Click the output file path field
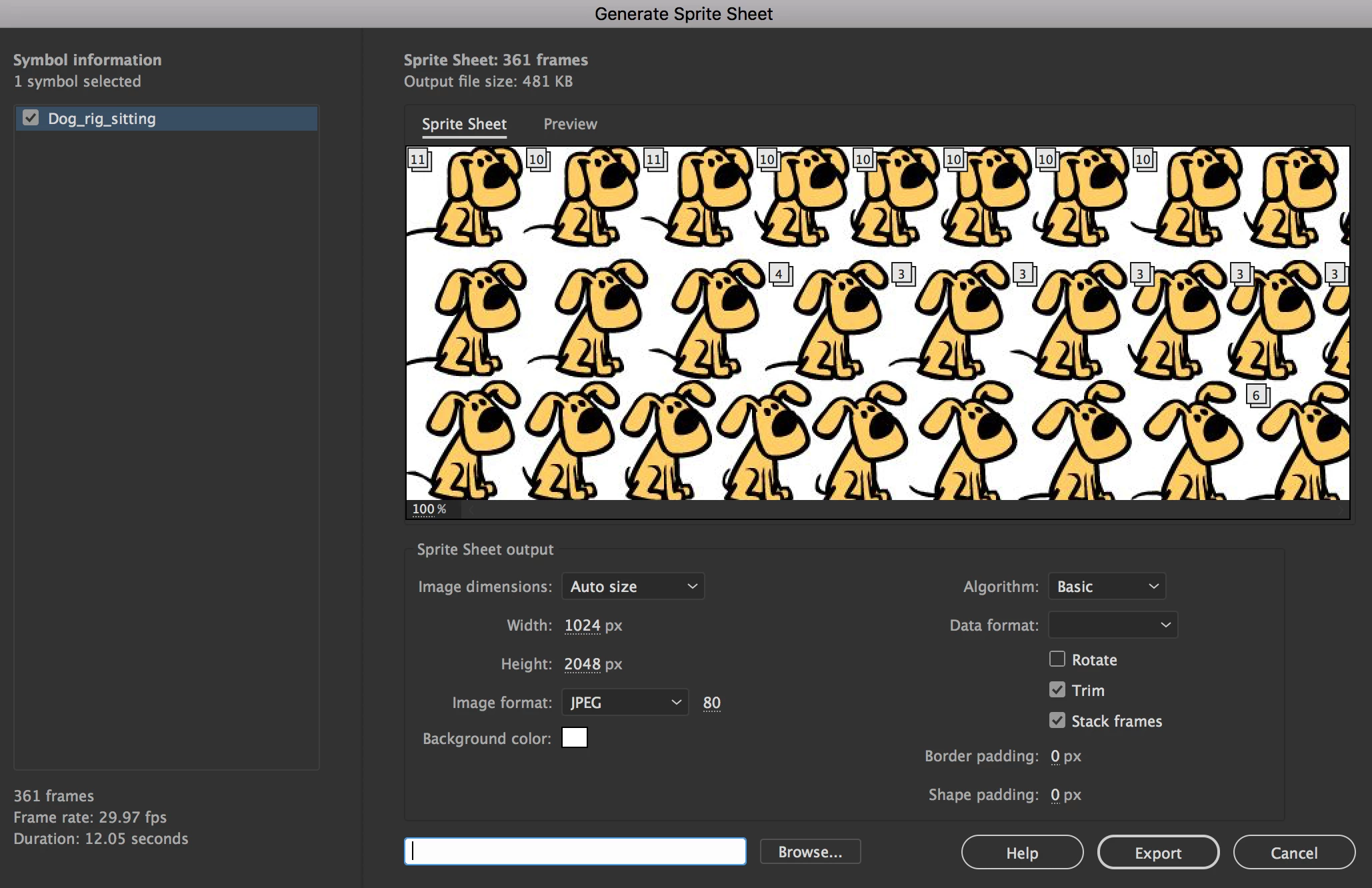The width and height of the screenshot is (1372, 888). point(575,852)
